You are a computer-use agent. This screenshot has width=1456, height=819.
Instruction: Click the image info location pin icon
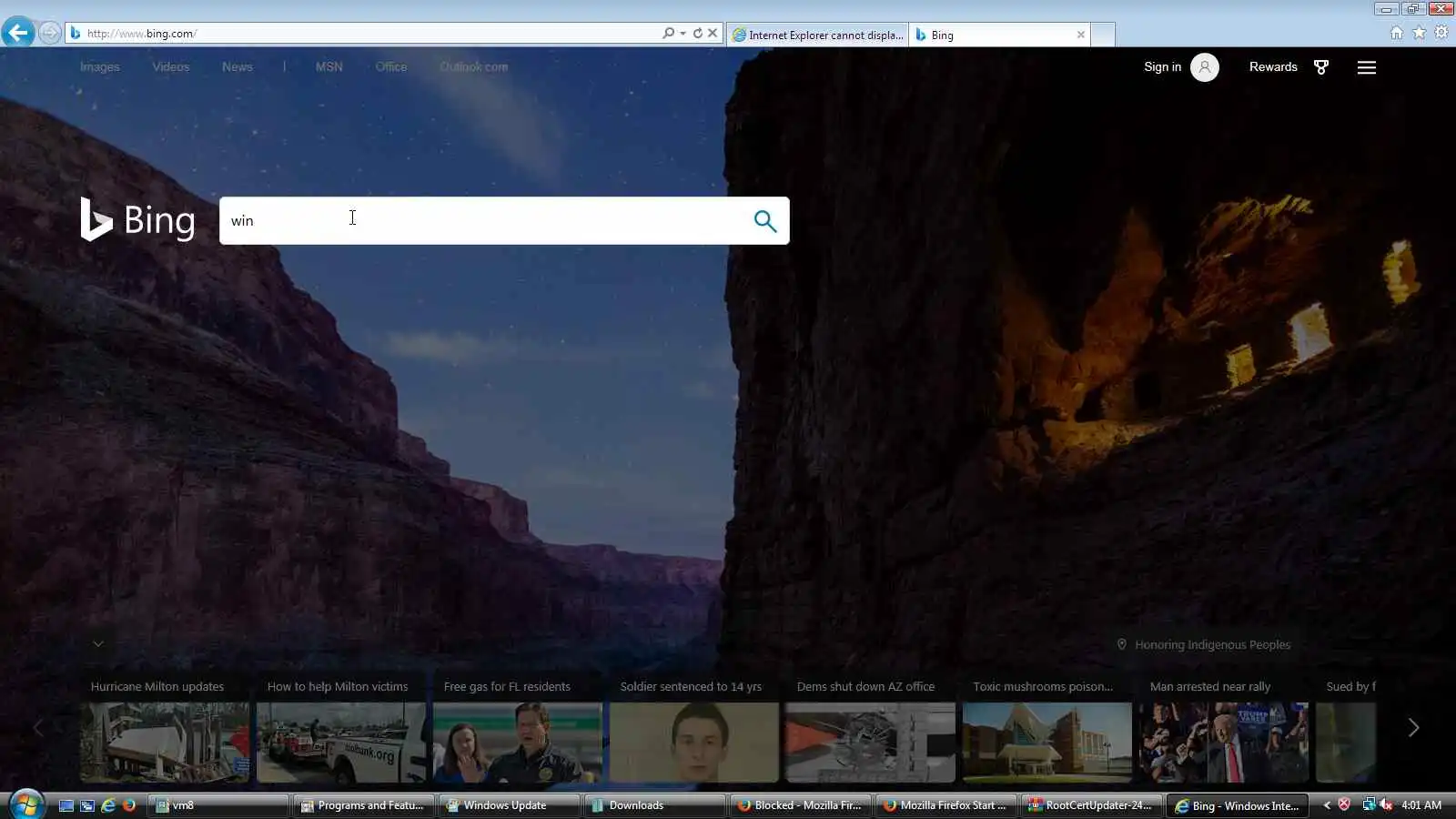coord(1122,644)
